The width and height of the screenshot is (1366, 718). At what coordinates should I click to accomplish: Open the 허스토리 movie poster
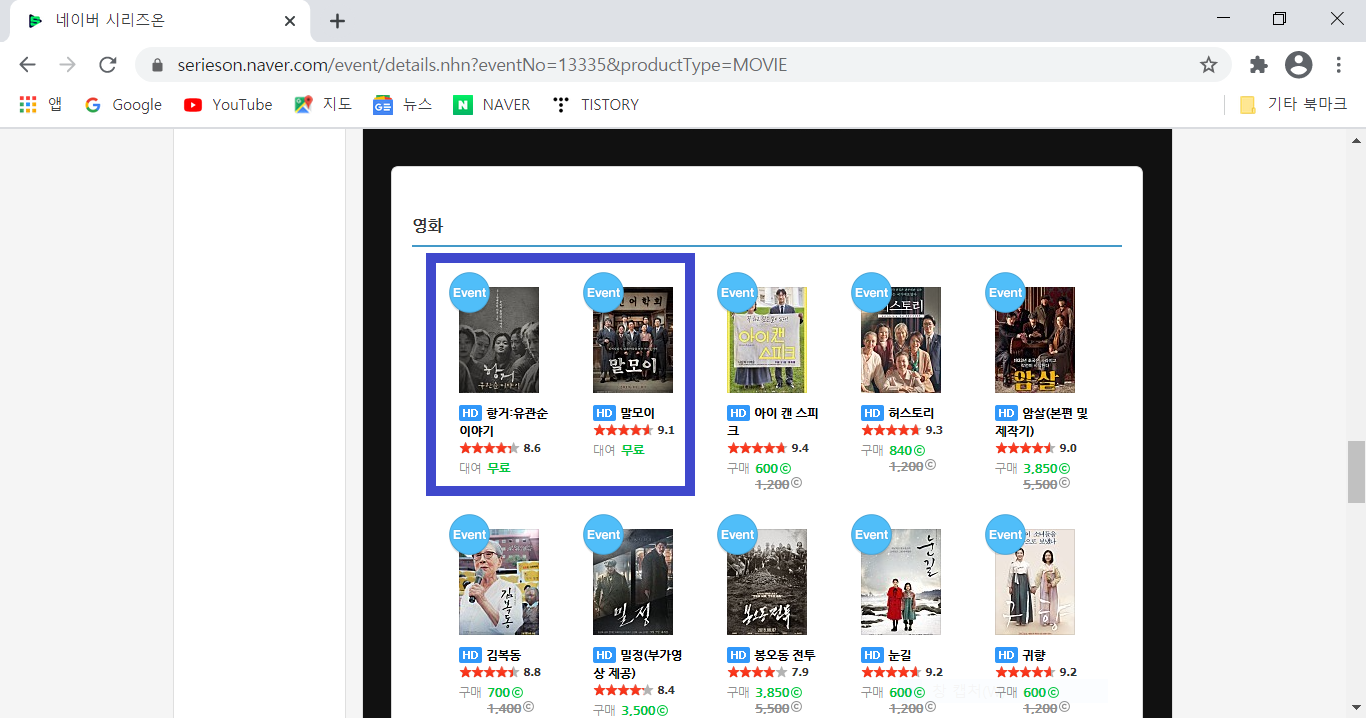901,340
